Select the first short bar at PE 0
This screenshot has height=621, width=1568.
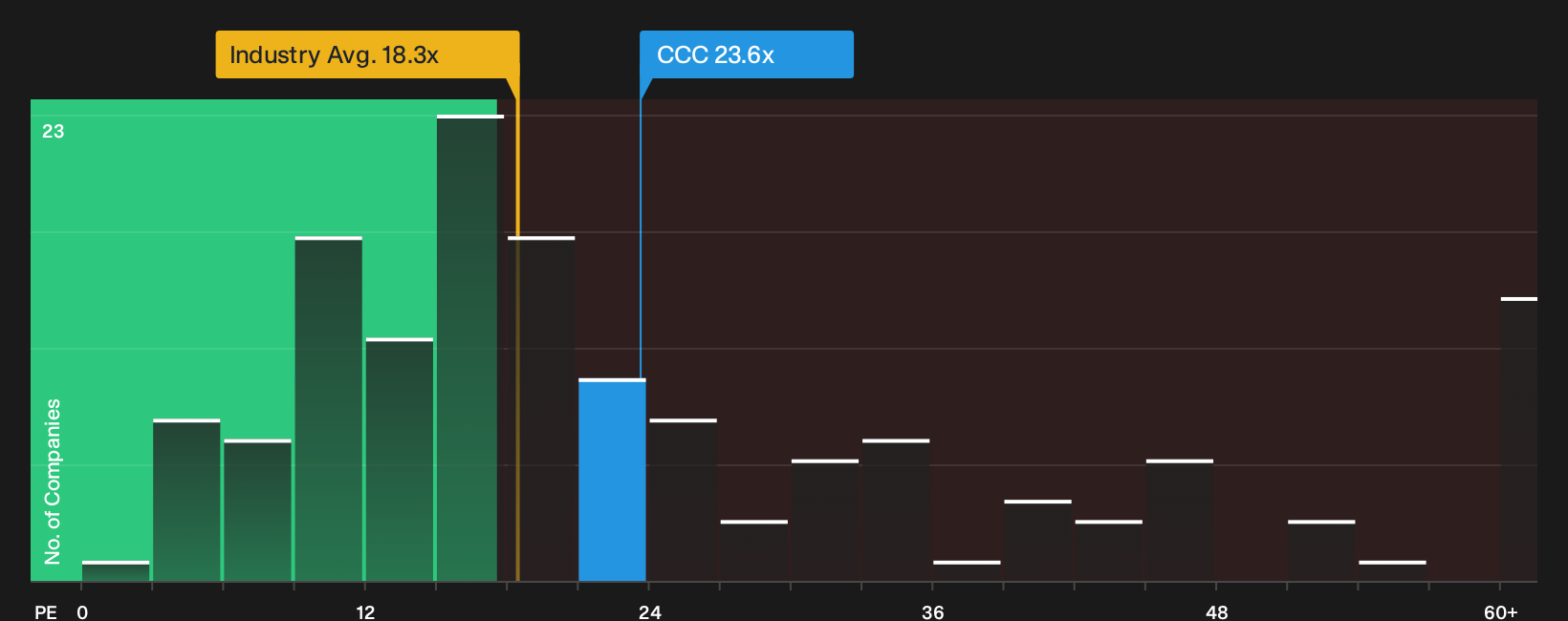pyautogui.click(x=116, y=571)
